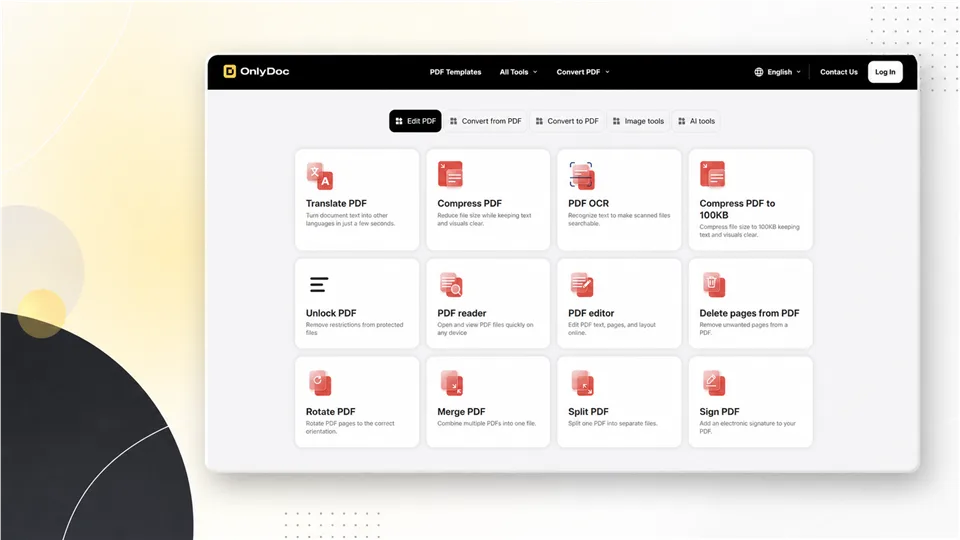Viewport: 960px width, 540px height.
Task: Click the Merge PDF icon
Action: (x=452, y=383)
